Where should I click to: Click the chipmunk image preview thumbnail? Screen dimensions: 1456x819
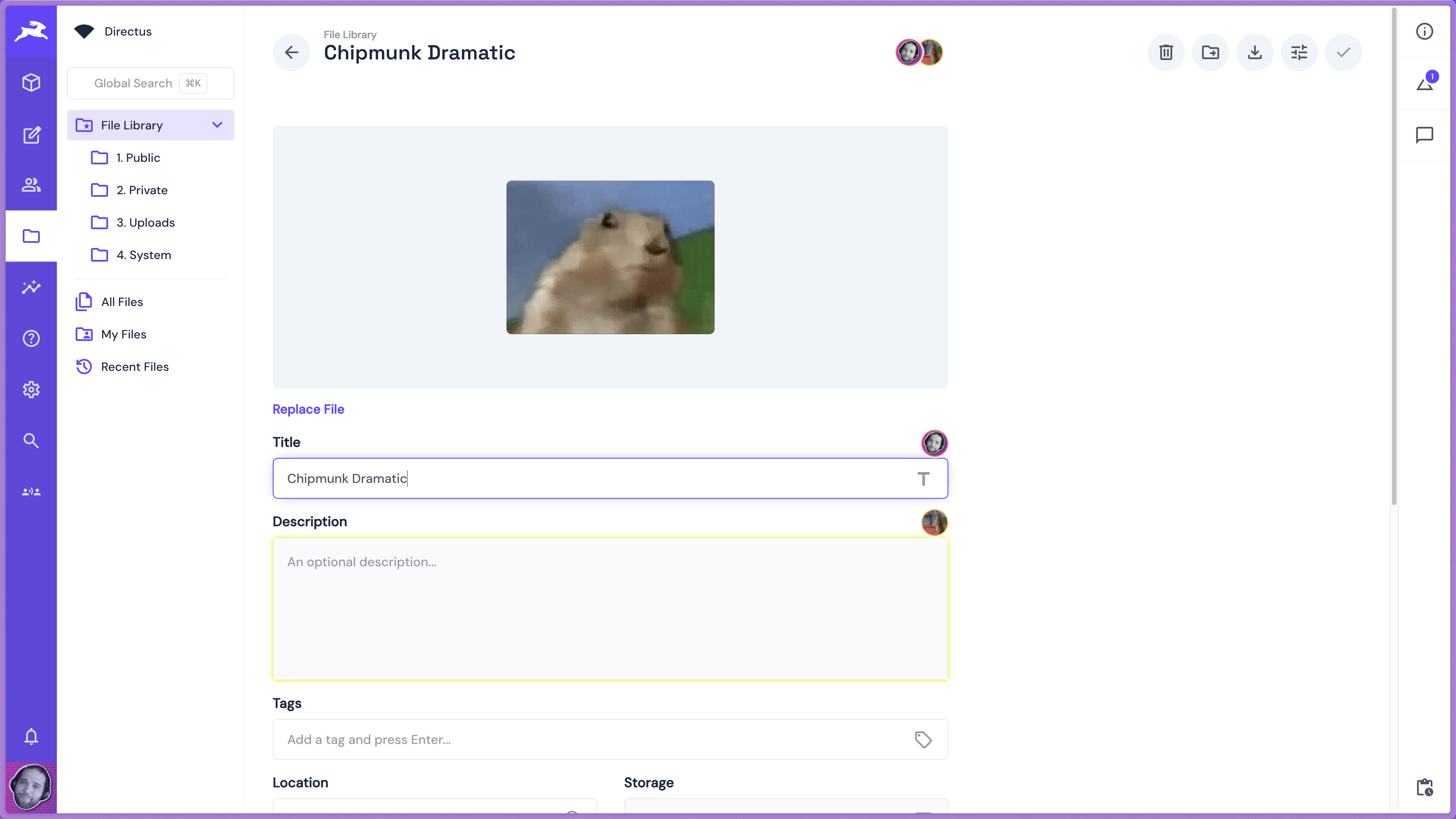tap(610, 257)
